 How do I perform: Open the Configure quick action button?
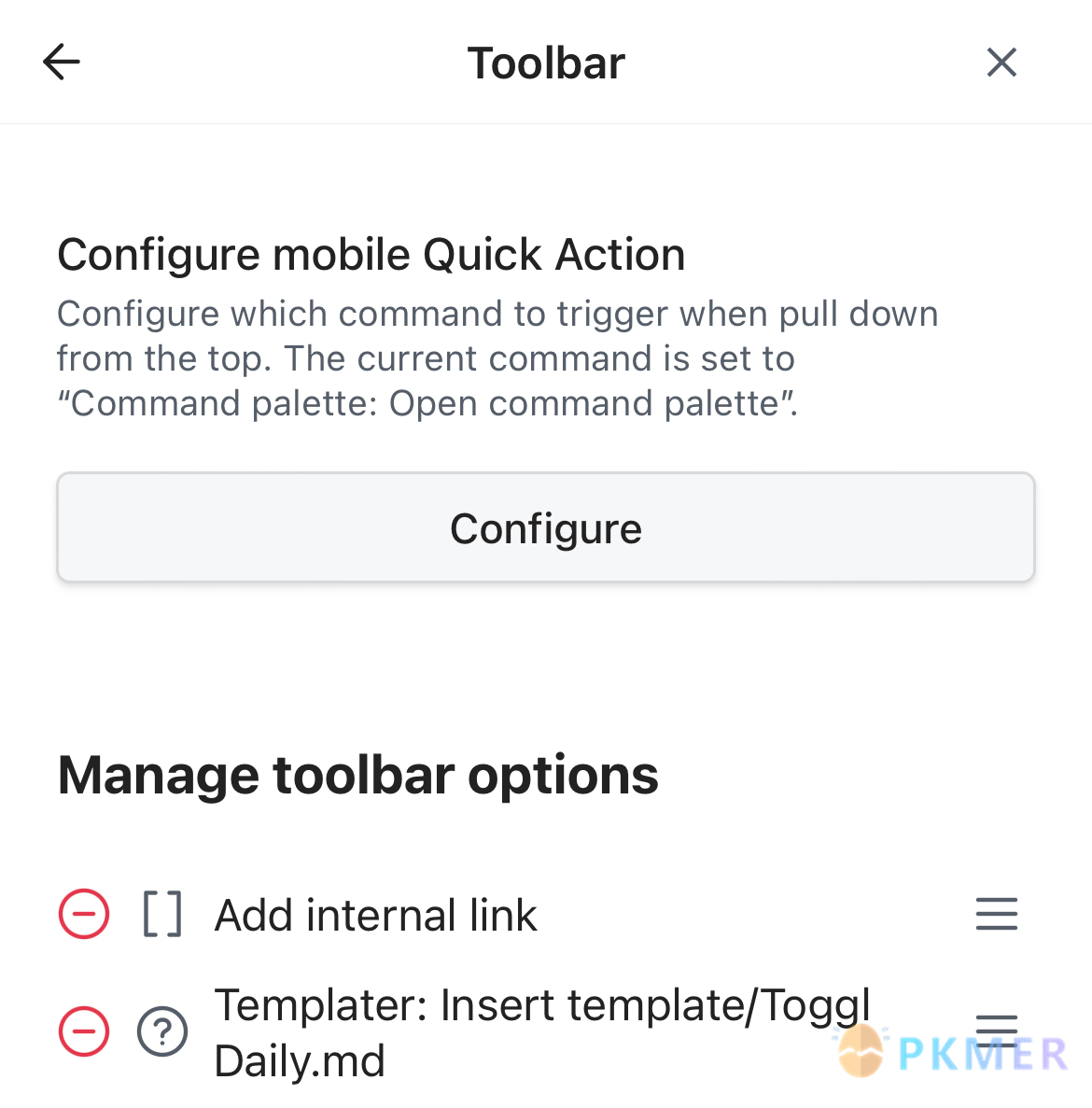pyautogui.click(x=546, y=527)
